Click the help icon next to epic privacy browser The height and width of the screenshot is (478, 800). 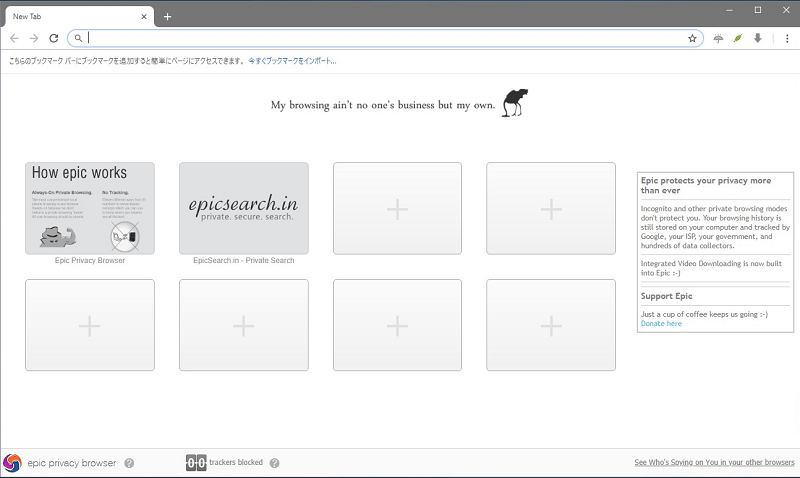pyautogui.click(x=129, y=463)
